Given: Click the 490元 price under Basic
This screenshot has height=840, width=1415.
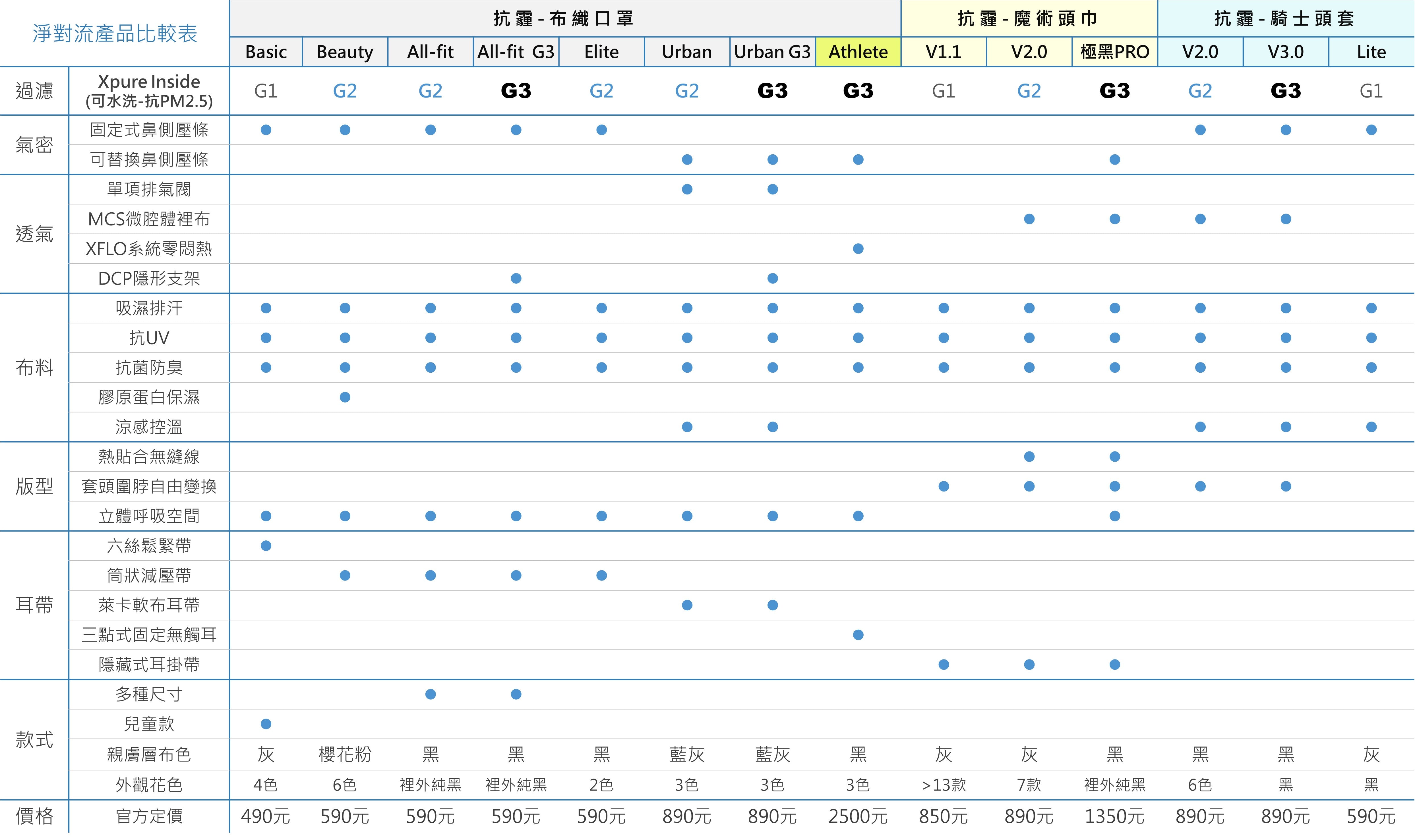Looking at the screenshot, I should point(266,816).
